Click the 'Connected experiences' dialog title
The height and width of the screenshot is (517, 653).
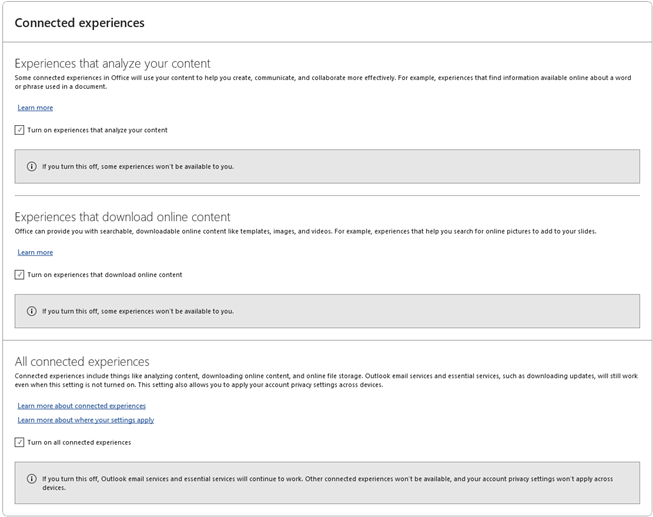point(79,23)
